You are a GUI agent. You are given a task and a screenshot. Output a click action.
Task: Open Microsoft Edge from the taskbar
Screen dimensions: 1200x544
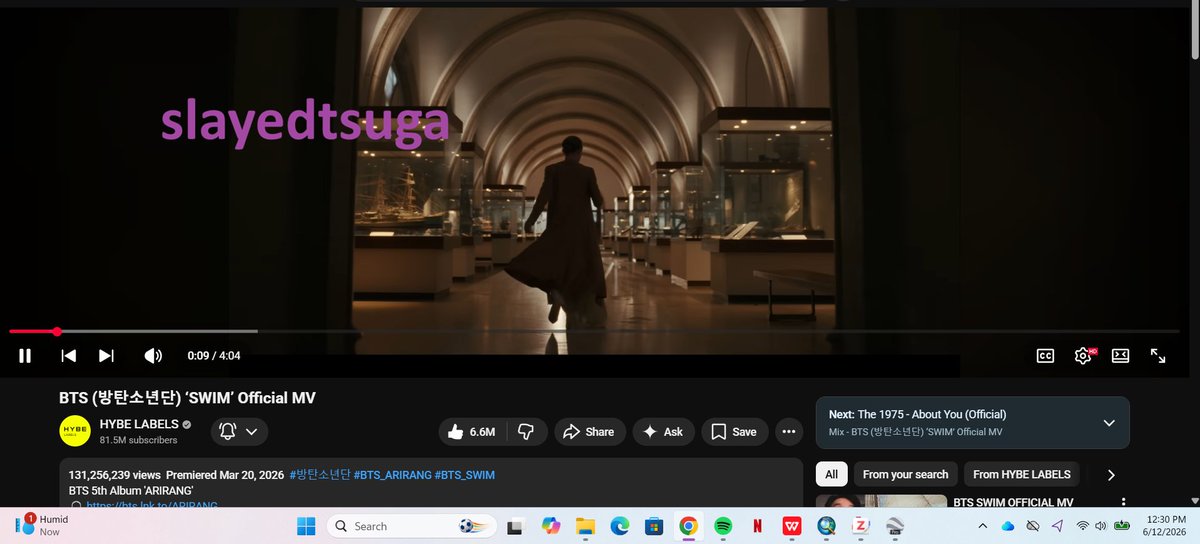pyautogui.click(x=619, y=526)
